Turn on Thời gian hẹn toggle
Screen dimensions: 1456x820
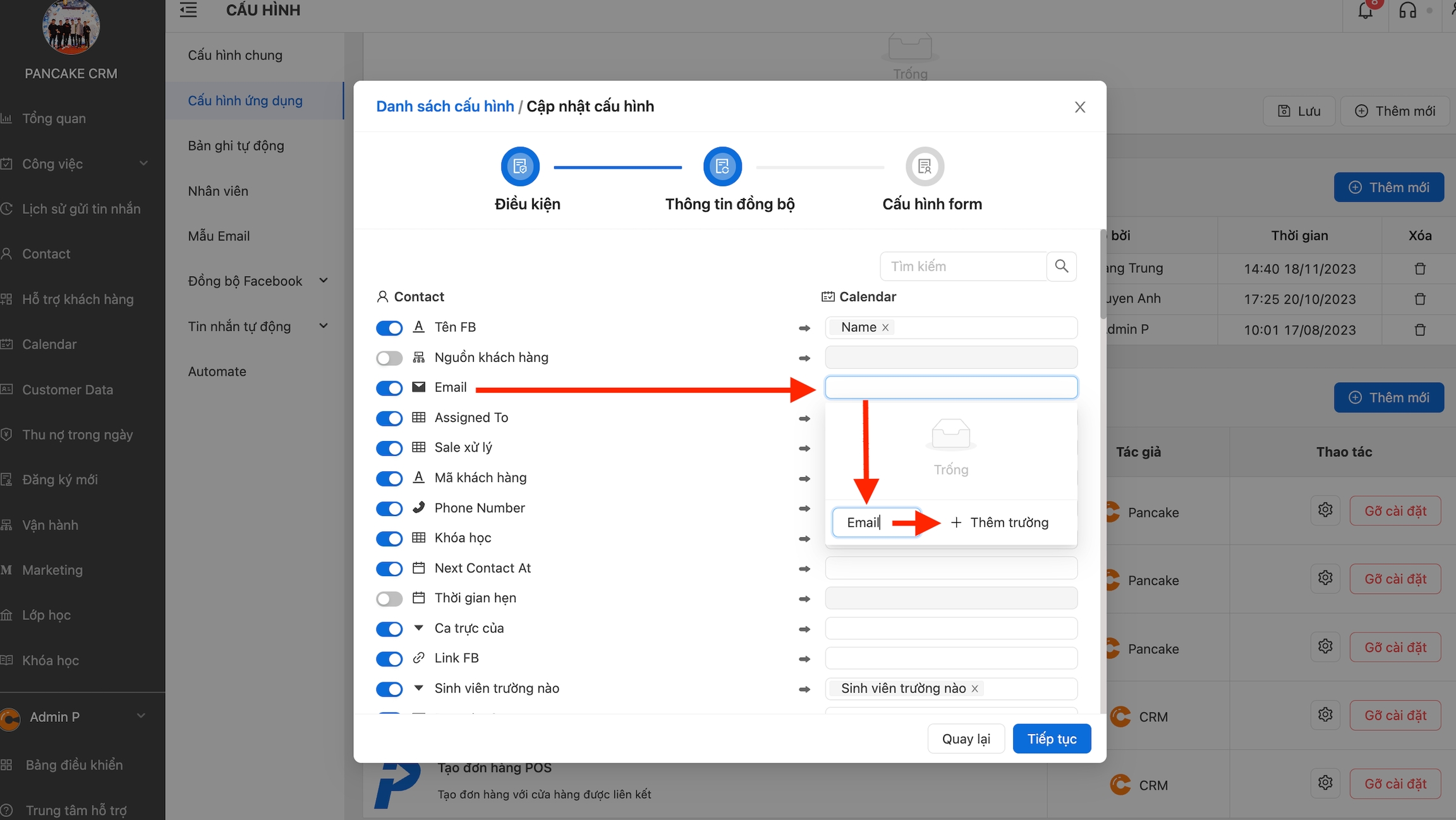point(389,598)
